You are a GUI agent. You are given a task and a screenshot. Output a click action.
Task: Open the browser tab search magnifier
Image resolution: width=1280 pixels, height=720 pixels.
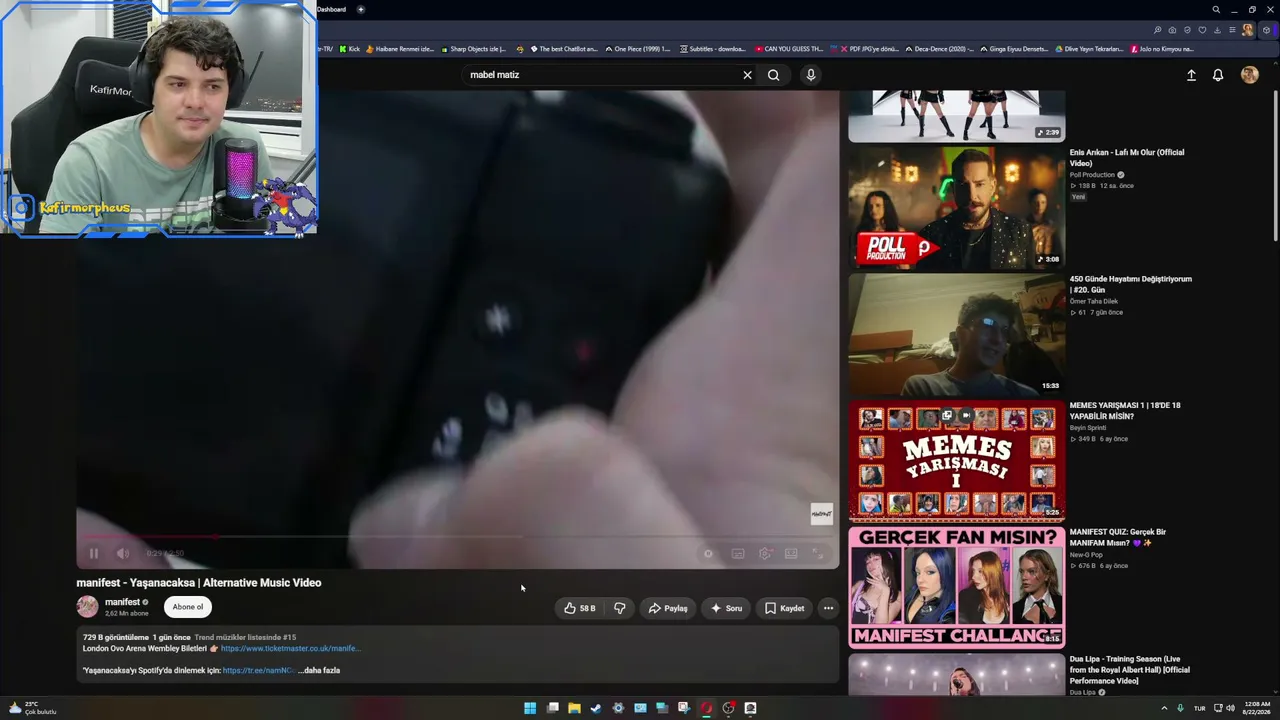(1216, 10)
